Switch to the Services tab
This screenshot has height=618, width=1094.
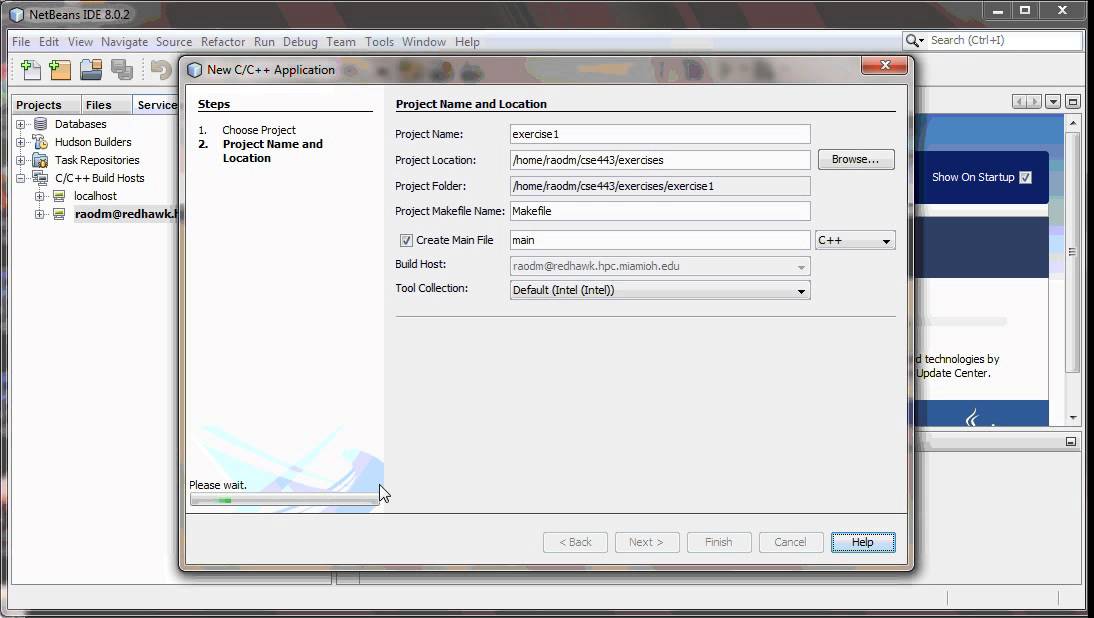point(156,105)
